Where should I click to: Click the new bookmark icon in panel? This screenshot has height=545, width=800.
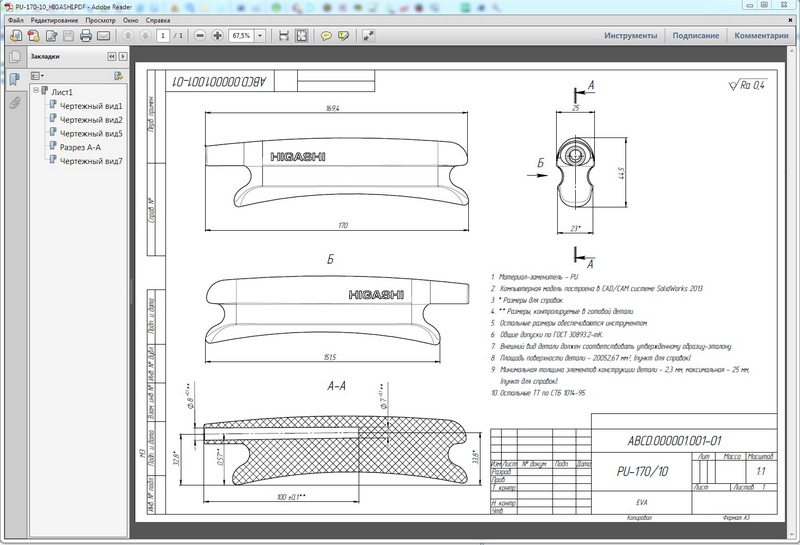pyautogui.click(x=118, y=76)
